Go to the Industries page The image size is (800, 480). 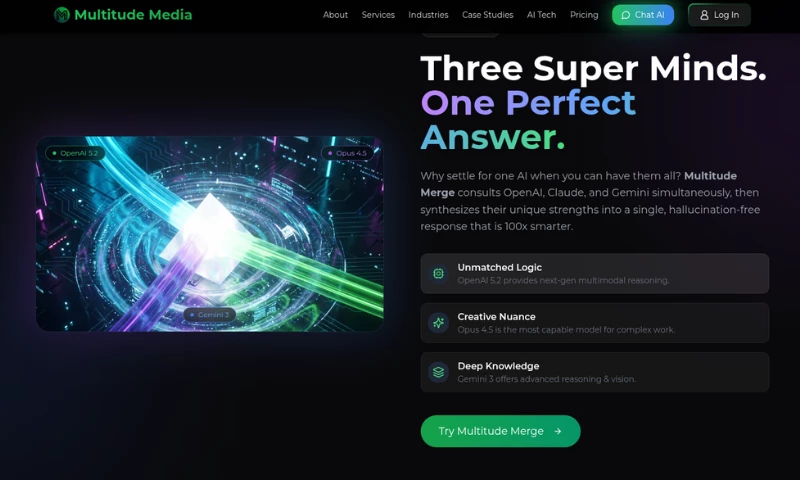(x=428, y=15)
